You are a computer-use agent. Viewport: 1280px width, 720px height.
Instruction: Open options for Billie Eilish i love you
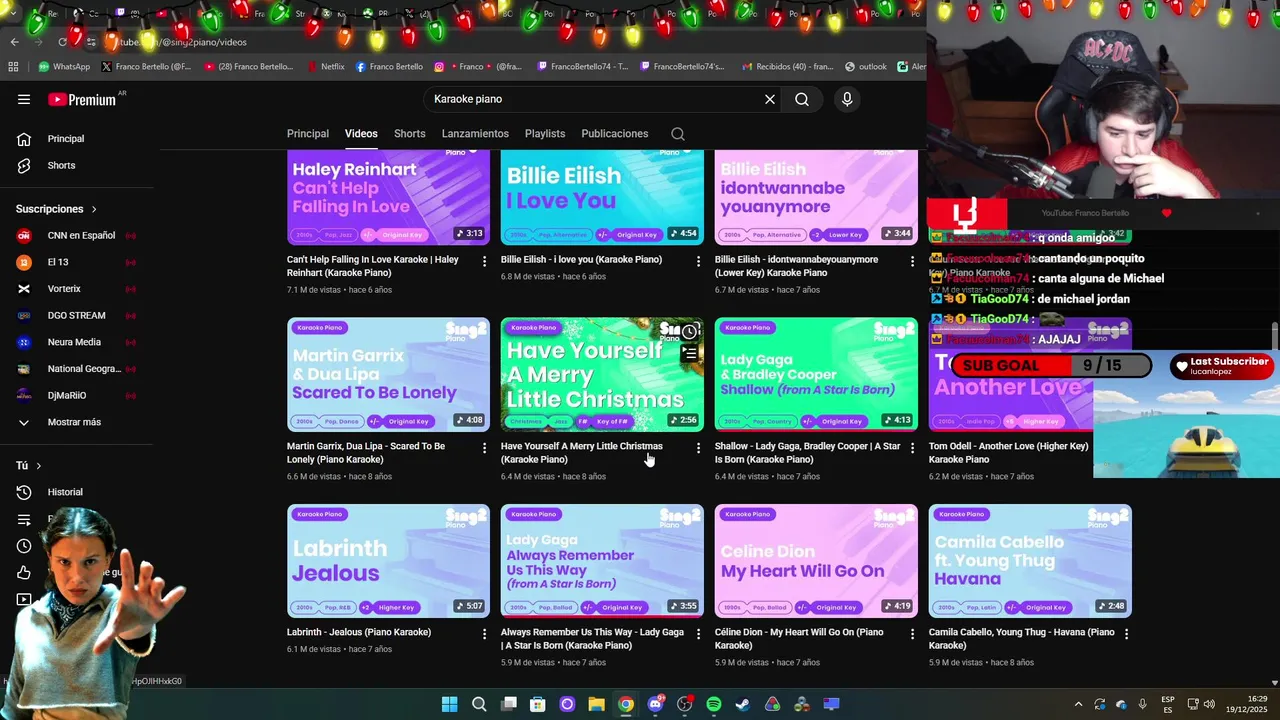(698, 261)
